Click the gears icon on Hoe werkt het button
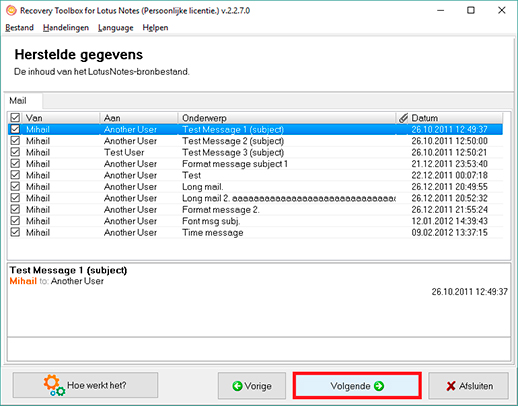 [x=54, y=386]
